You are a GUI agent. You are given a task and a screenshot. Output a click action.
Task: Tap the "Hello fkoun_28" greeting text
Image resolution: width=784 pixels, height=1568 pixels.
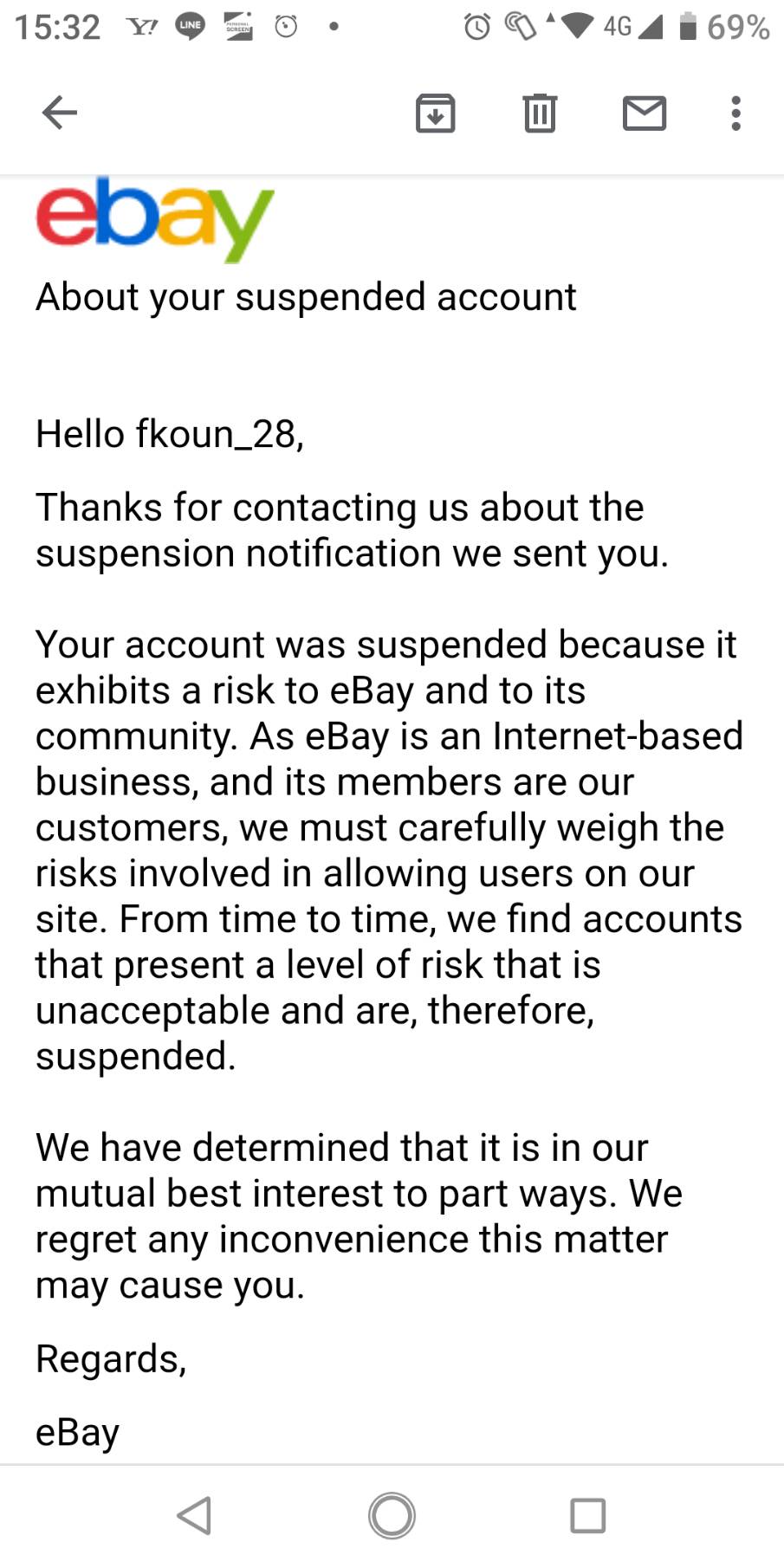click(170, 434)
